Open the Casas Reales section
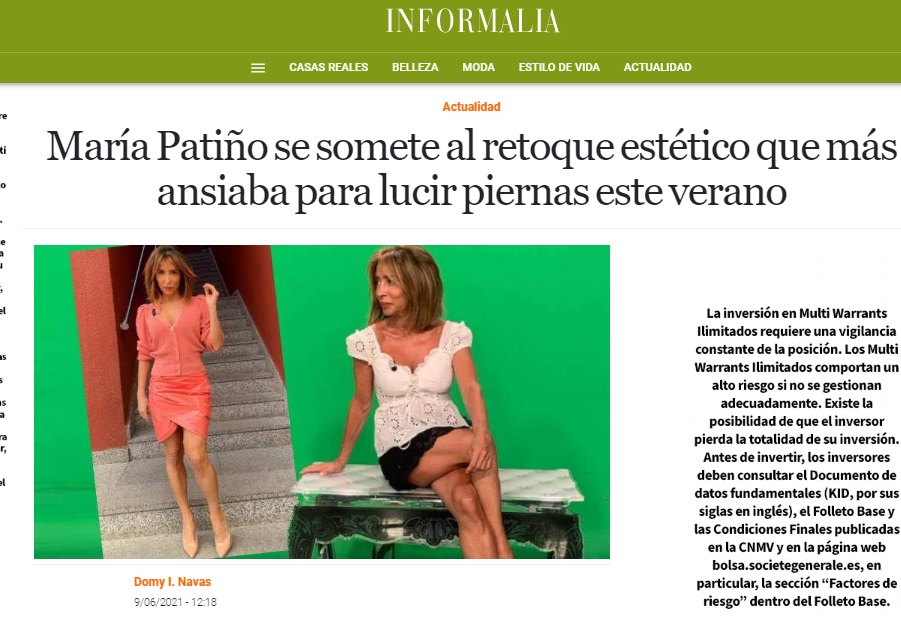The height and width of the screenshot is (618, 901). click(x=329, y=67)
